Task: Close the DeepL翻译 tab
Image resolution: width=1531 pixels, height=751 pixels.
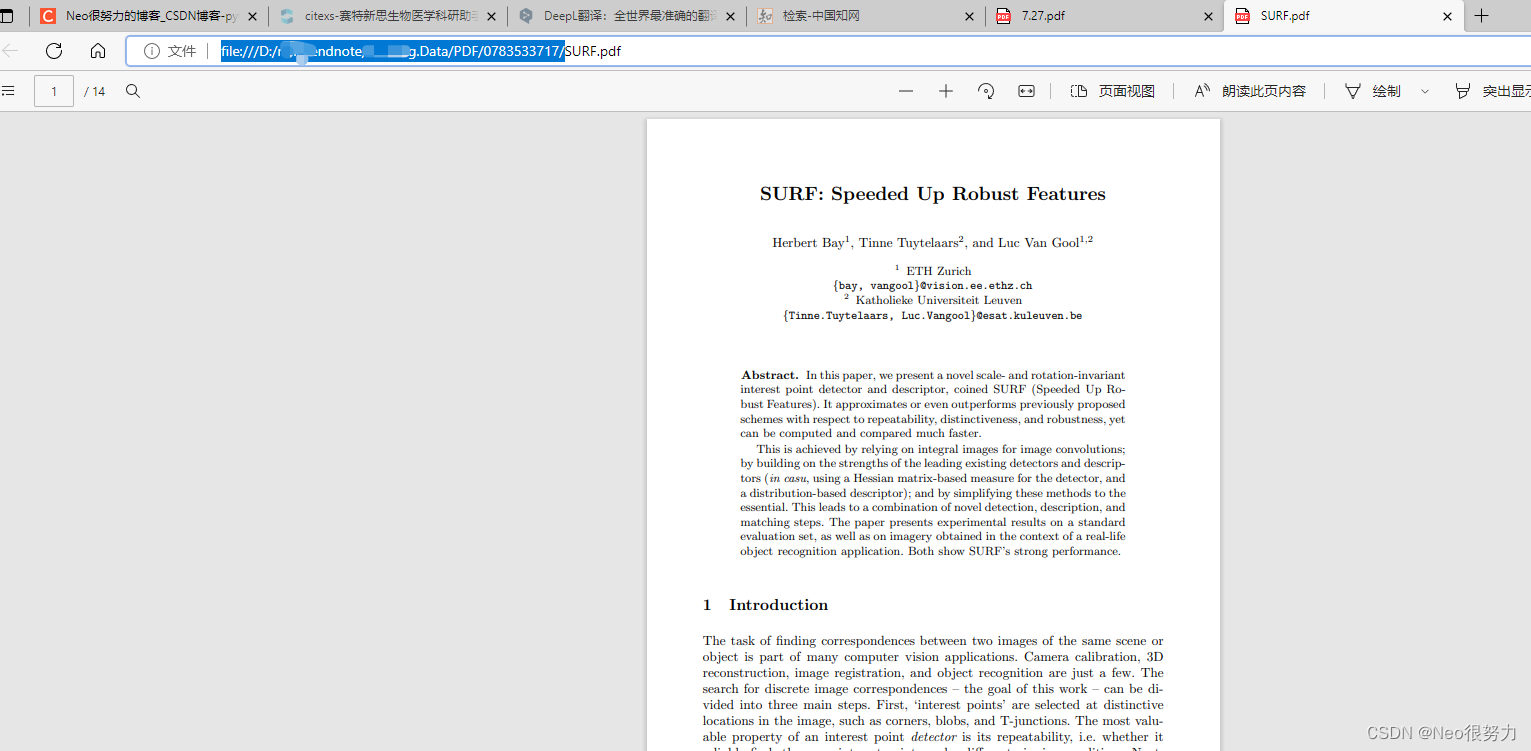Action: pyautogui.click(x=731, y=16)
